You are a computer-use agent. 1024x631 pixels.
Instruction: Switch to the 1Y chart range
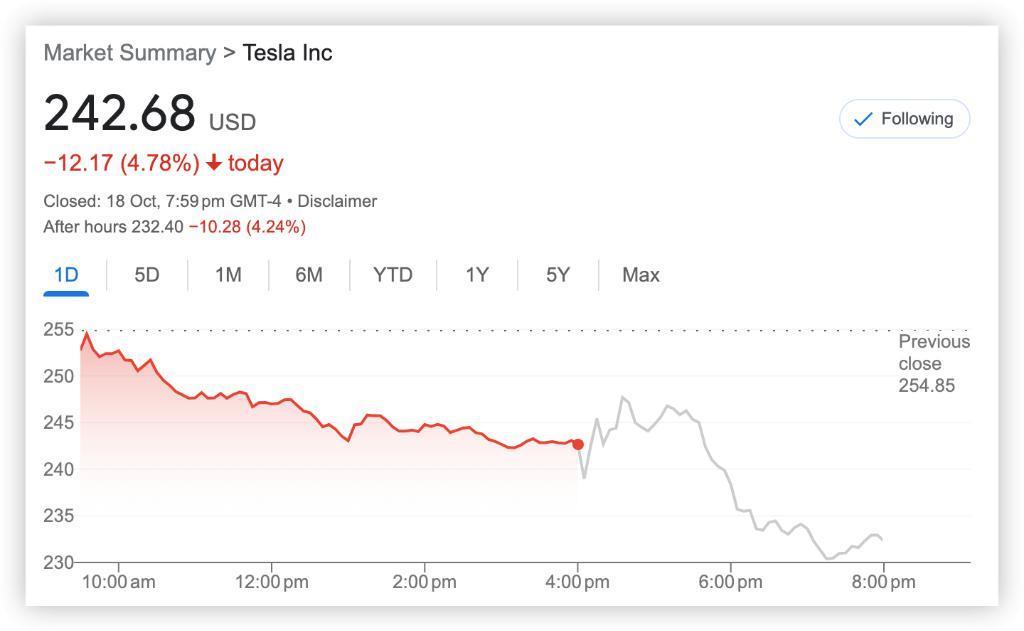[x=477, y=275]
